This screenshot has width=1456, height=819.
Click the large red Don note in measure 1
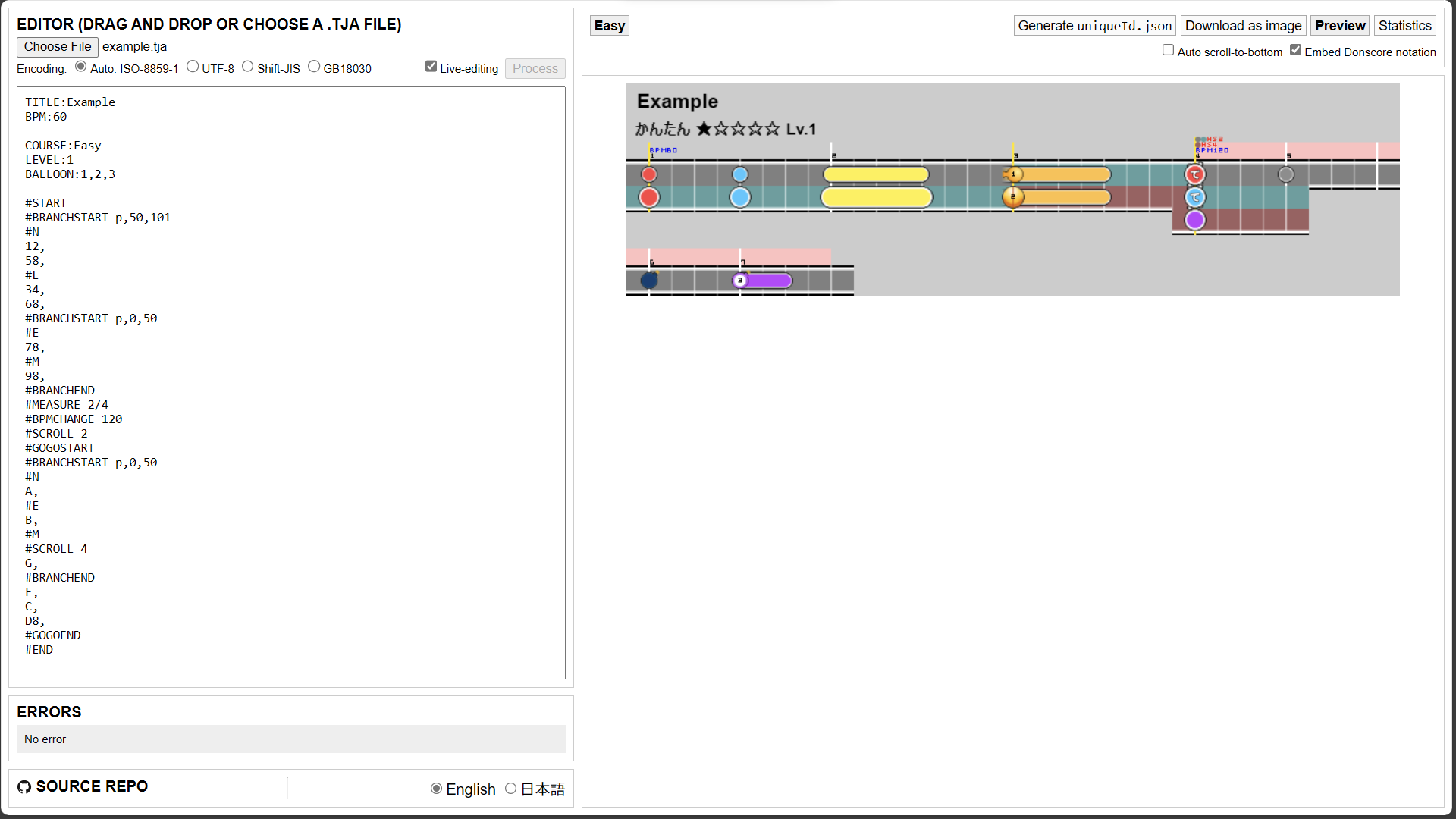pyautogui.click(x=649, y=198)
